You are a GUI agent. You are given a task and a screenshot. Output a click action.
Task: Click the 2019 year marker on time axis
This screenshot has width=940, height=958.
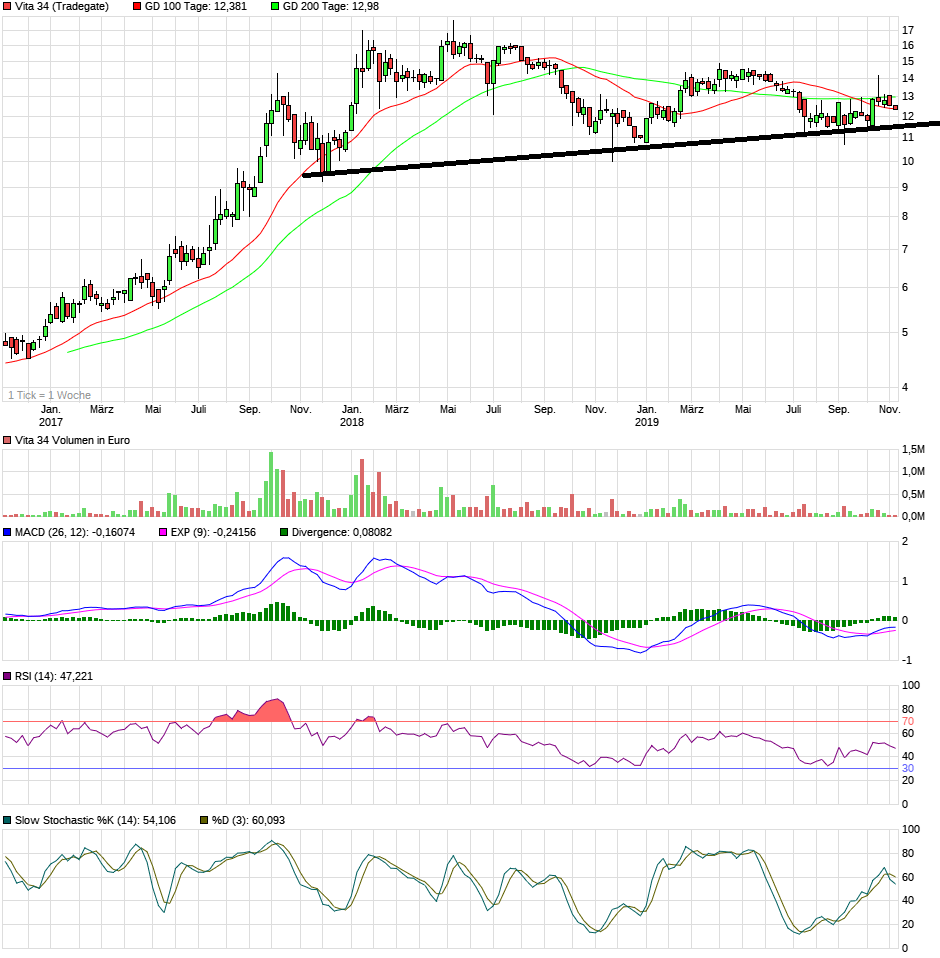point(647,422)
